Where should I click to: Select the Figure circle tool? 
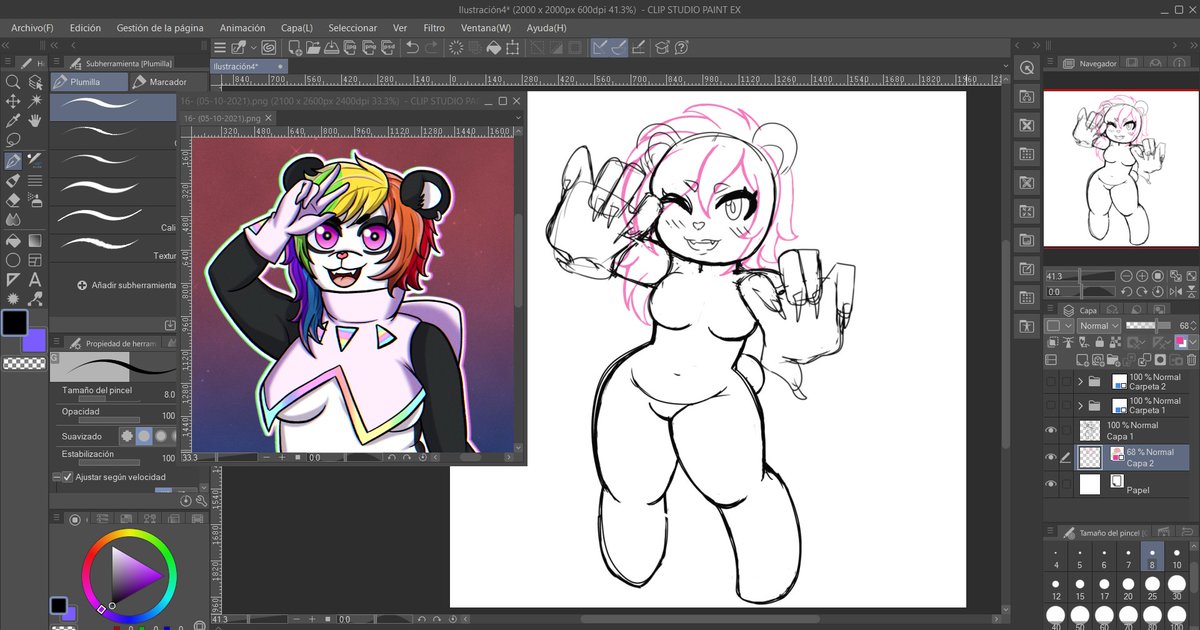13,260
